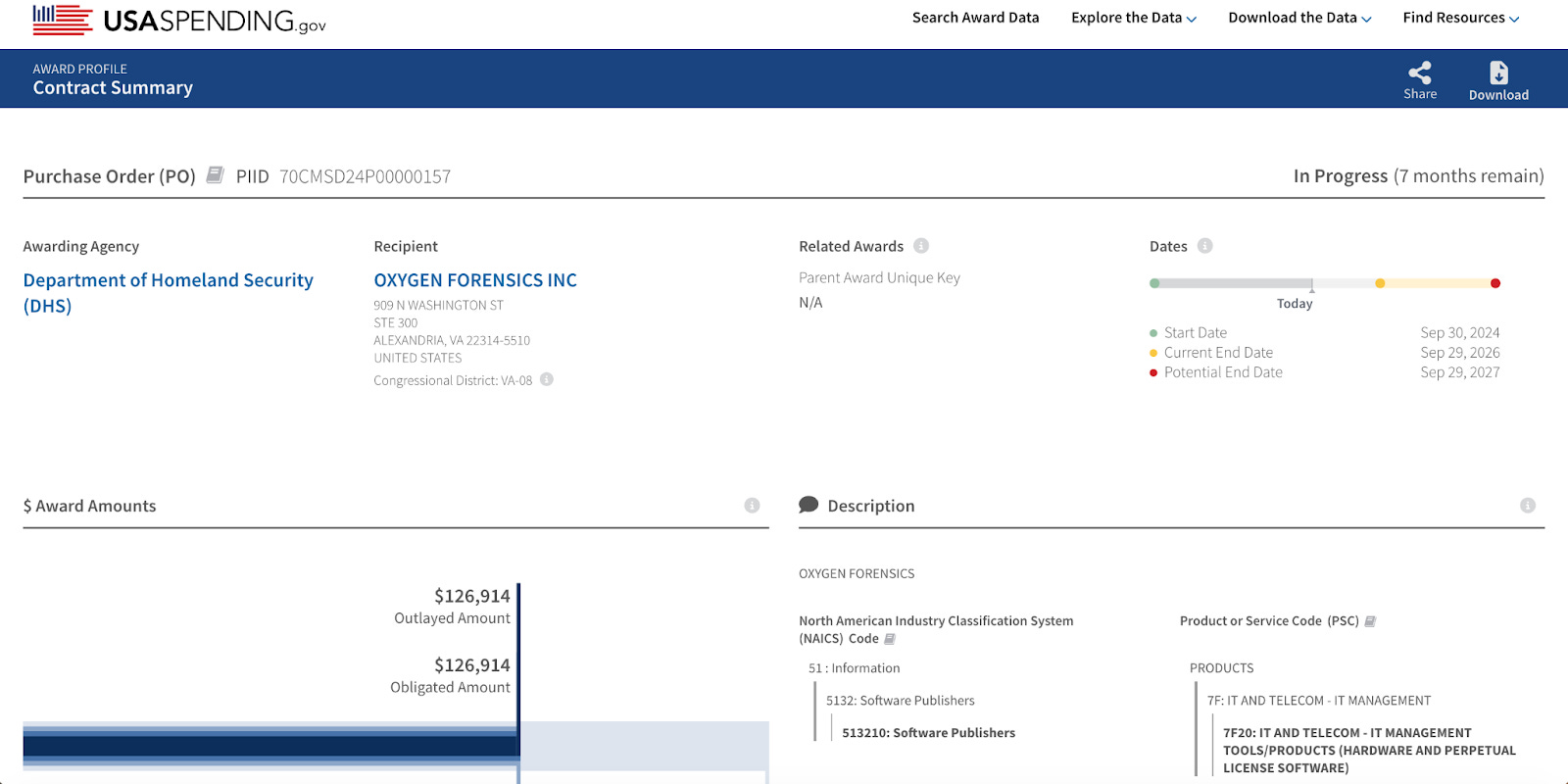Open Search Award Data page
This screenshot has height=784, width=1568.
[x=975, y=18]
